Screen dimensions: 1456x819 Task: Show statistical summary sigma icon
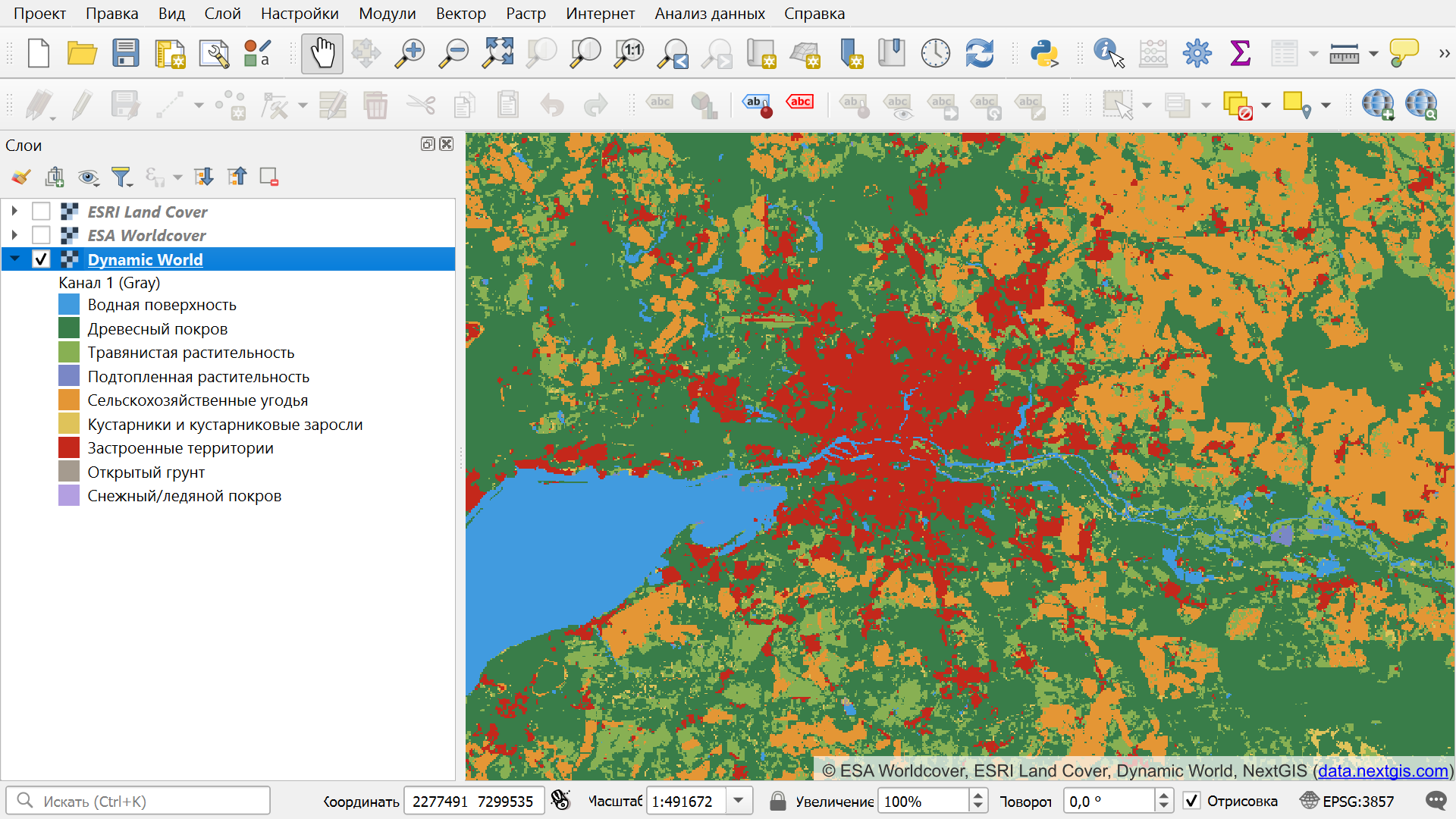[x=1241, y=54]
